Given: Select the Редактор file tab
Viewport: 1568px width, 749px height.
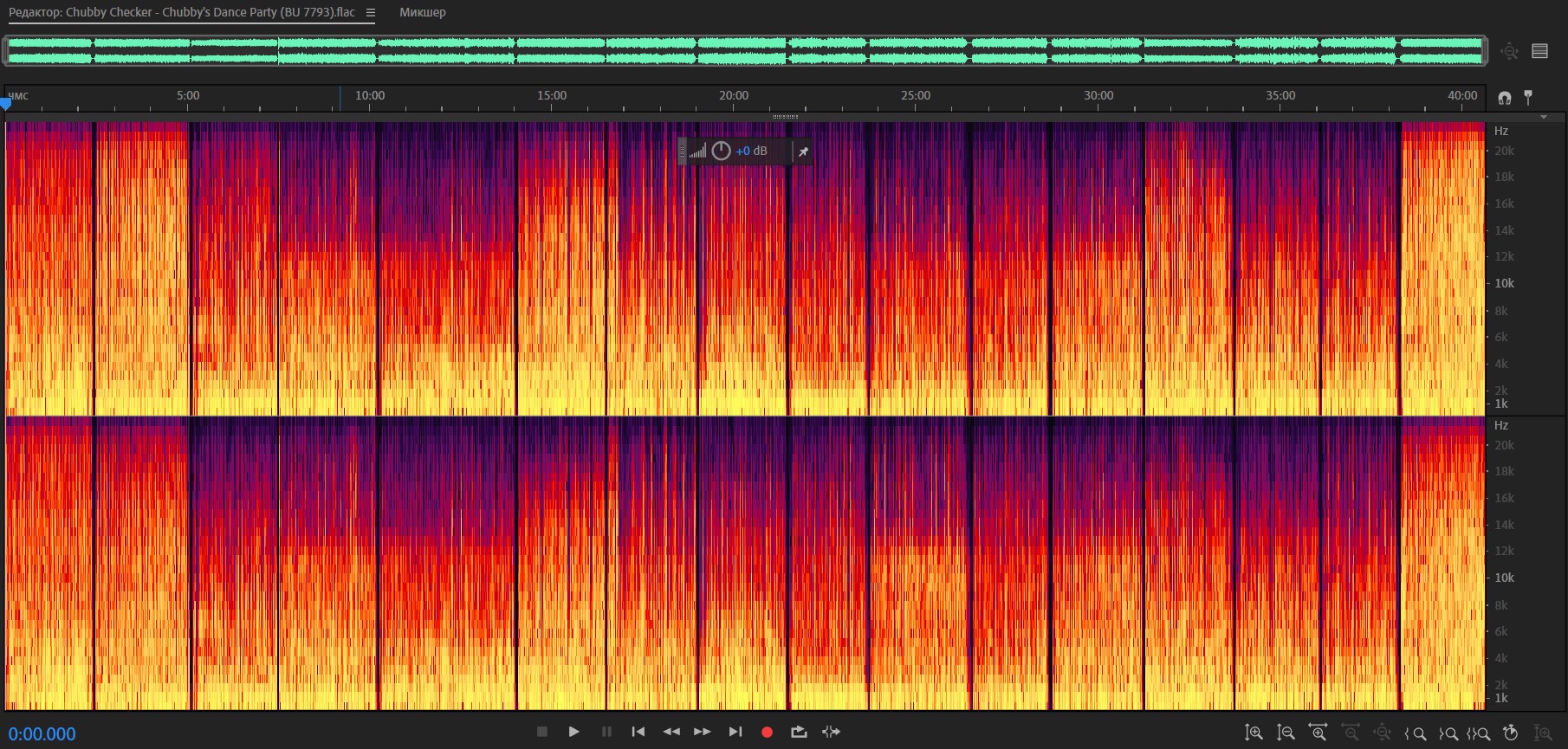Looking at the screenshot, I should point(182,13).
